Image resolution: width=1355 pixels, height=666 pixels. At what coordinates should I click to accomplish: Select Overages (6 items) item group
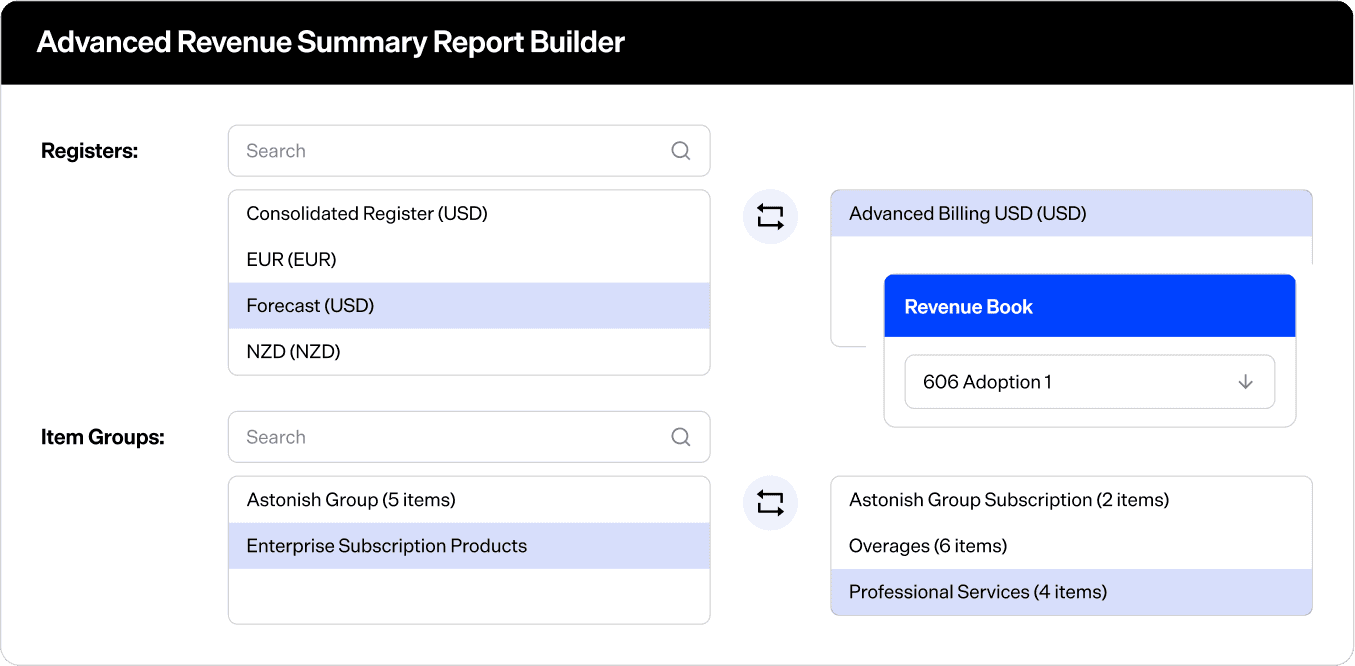(x=1071, y=546)
